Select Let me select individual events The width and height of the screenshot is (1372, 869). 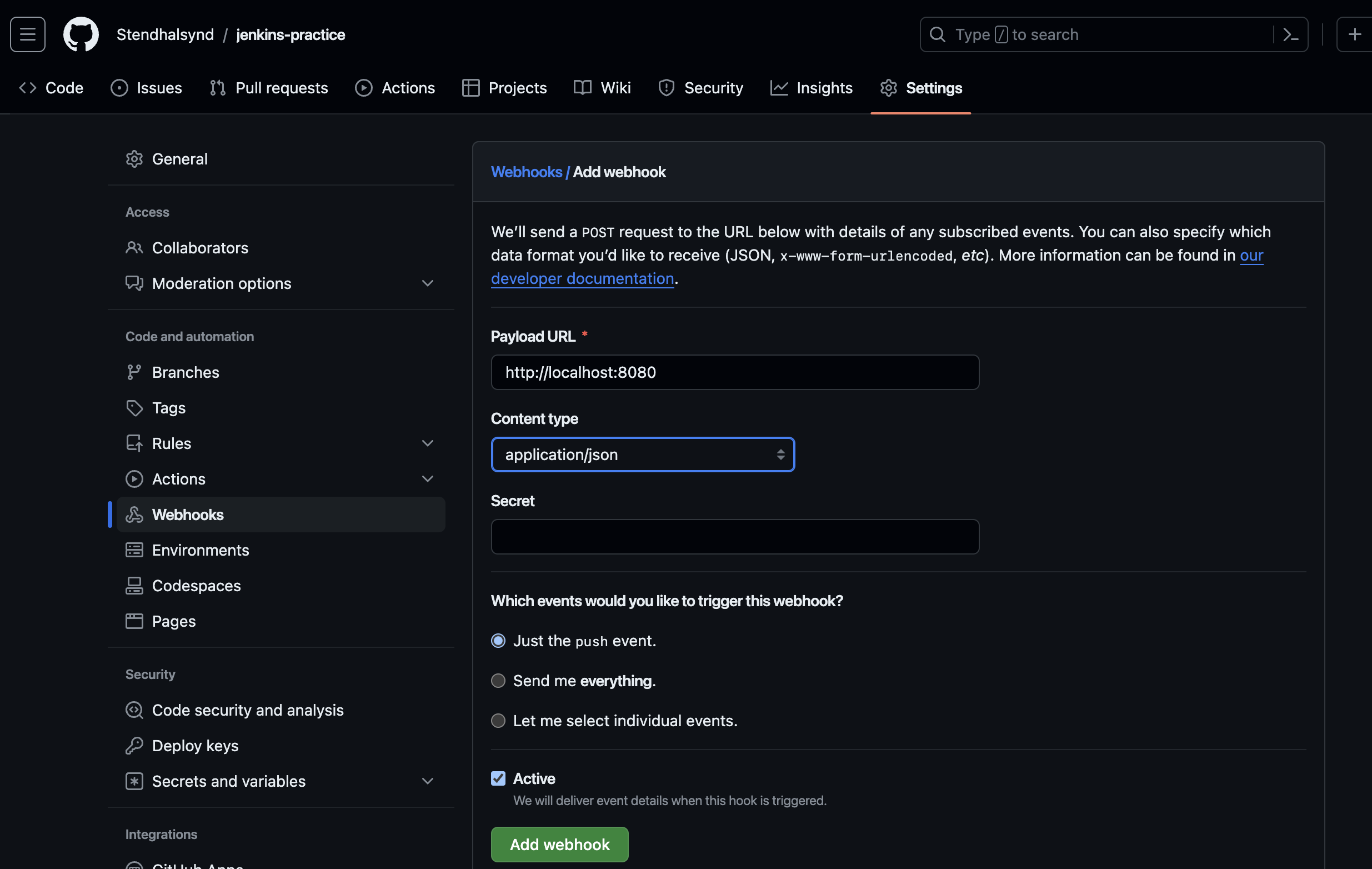(498, 721)
